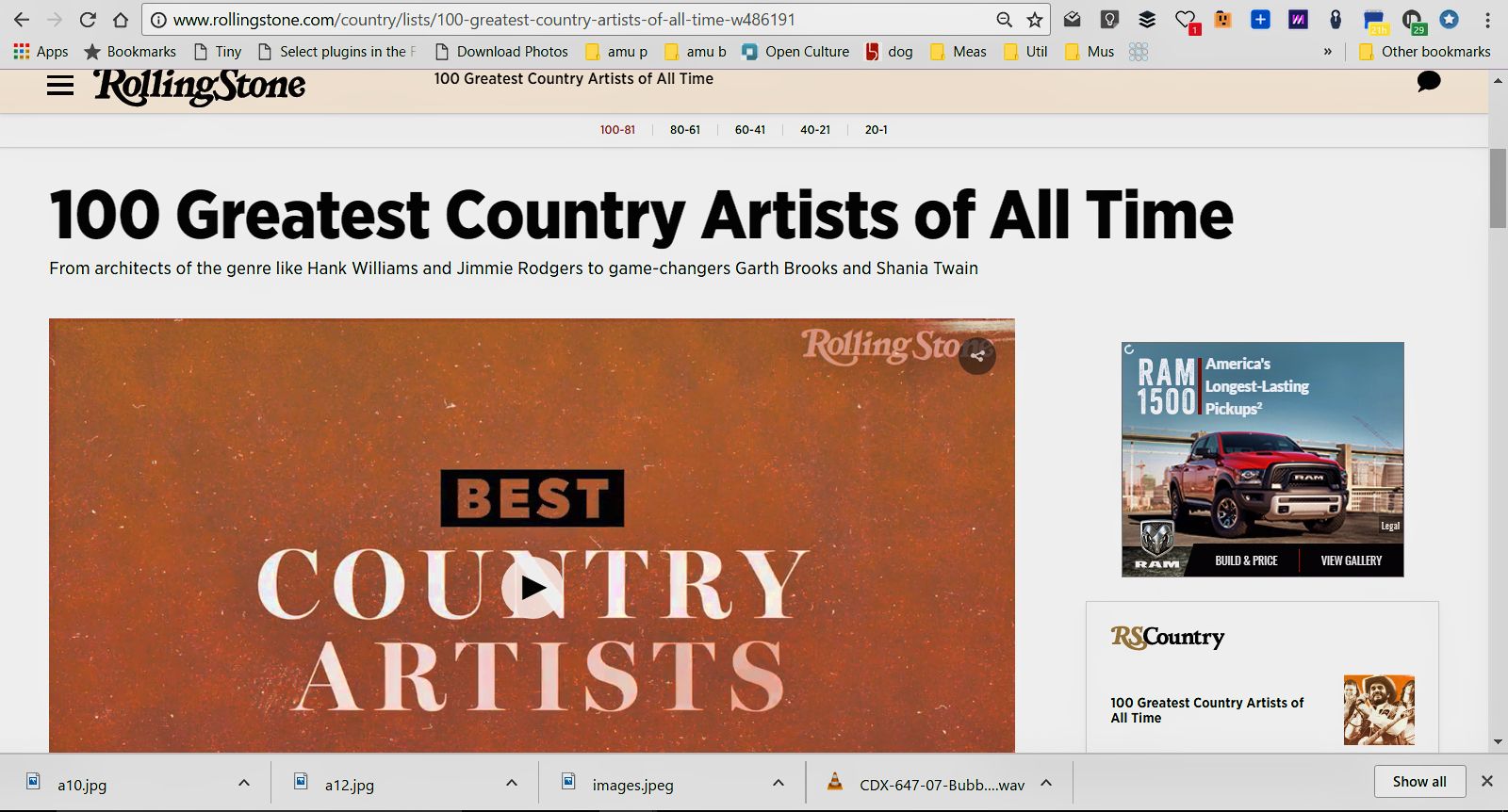This screenshot has height=812, width=1508.
Task: Click the page's vertical scrollbar thumb
Action: tap(1498, 187)
